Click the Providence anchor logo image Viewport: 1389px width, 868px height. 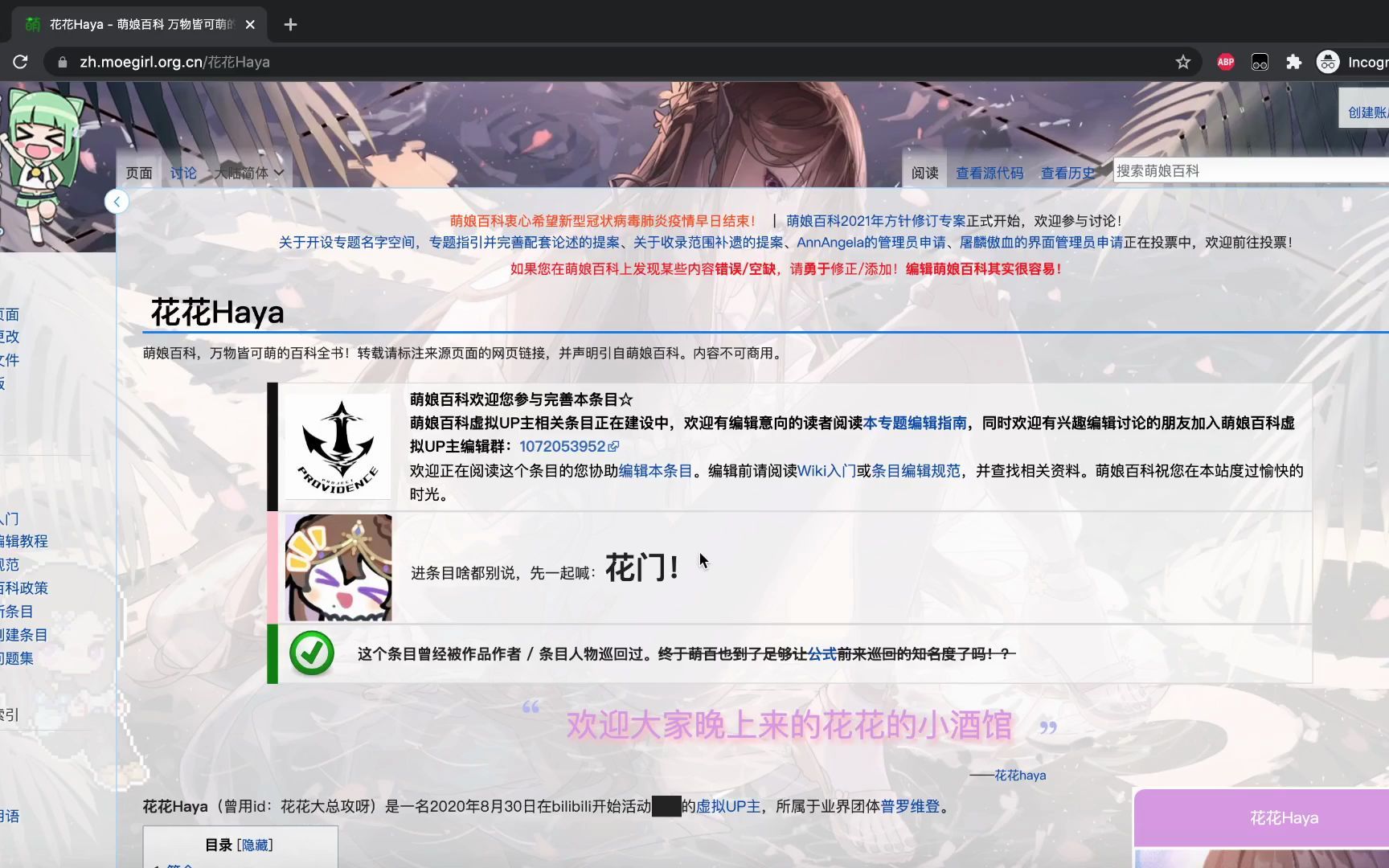coord(338,447)
